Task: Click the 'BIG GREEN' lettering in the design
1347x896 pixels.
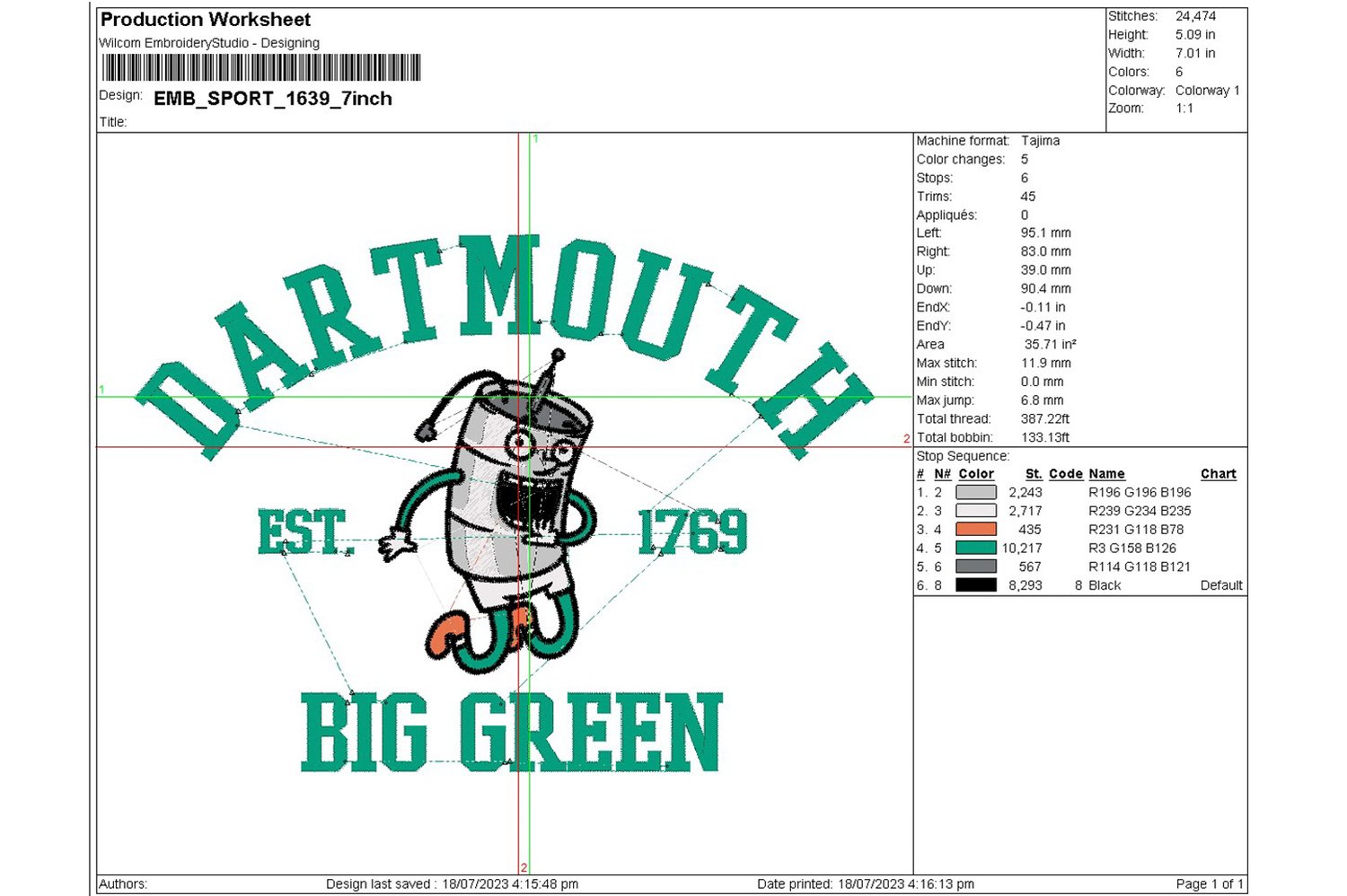Action: (x=511, y=733)
